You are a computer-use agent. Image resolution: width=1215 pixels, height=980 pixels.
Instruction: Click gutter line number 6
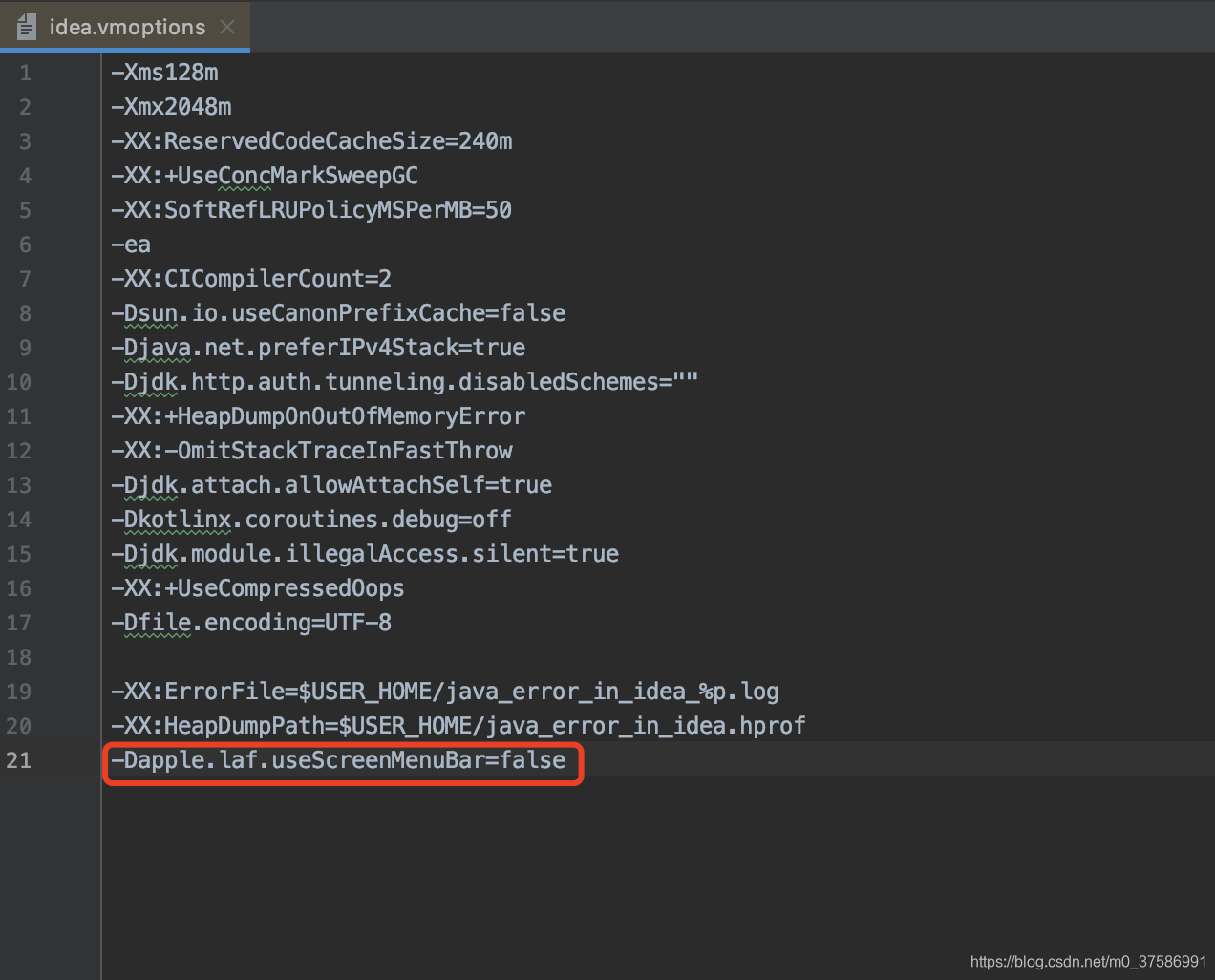pos(25,245)
